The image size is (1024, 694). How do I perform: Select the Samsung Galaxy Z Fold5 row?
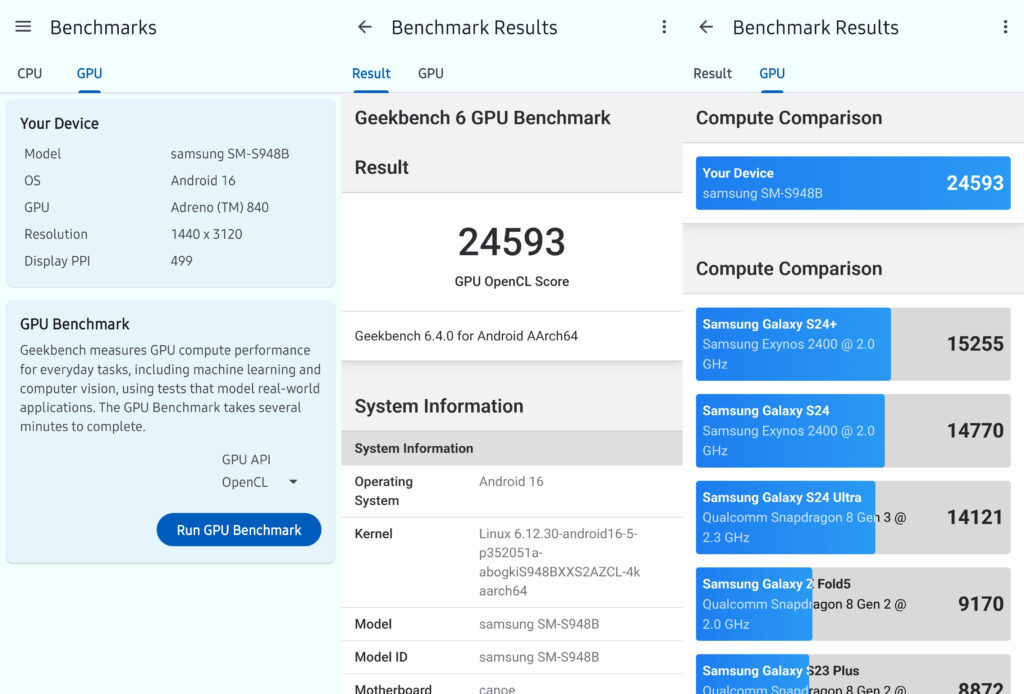tap(853, 604)
